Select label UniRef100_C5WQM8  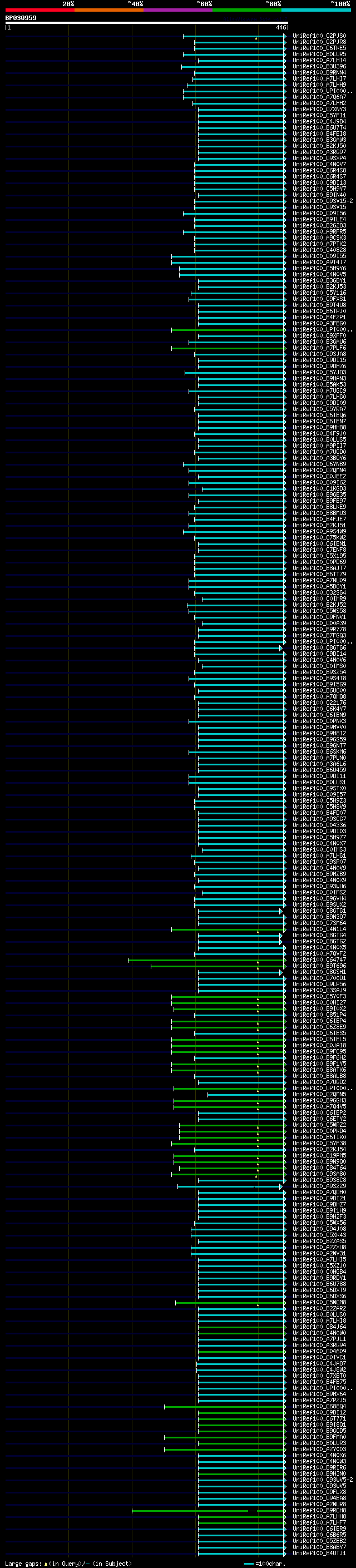pyautogui.click(x=319, y=1303)
